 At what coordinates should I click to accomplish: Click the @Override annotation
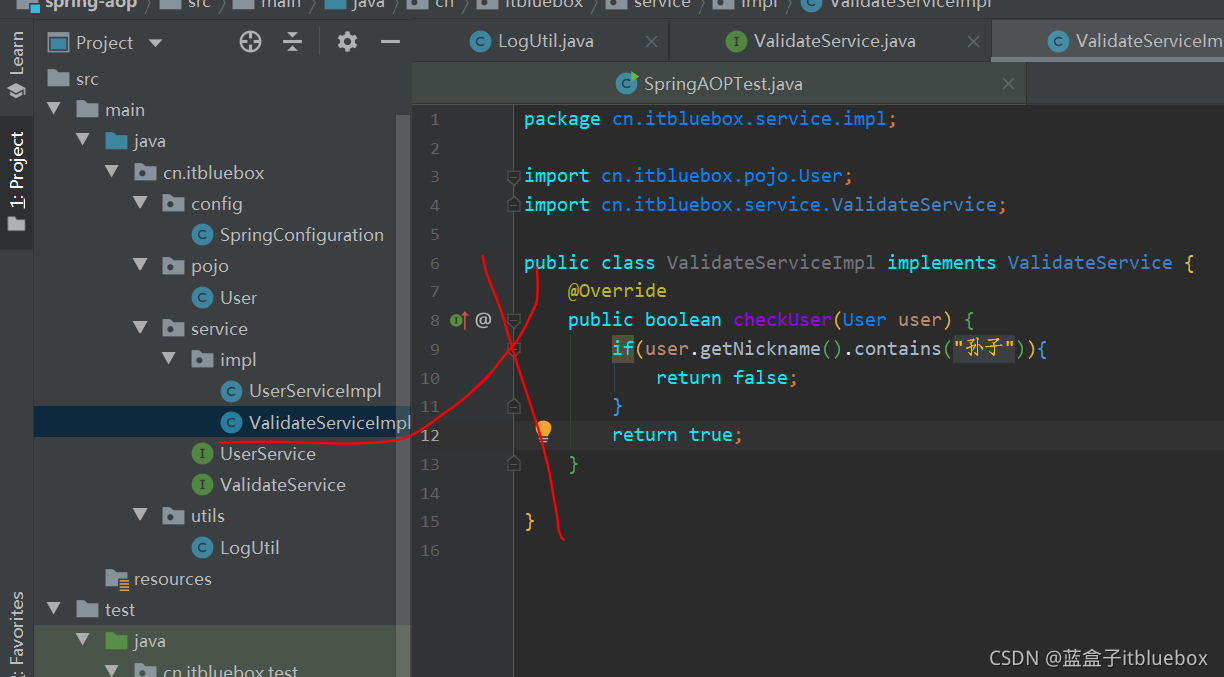617,291
